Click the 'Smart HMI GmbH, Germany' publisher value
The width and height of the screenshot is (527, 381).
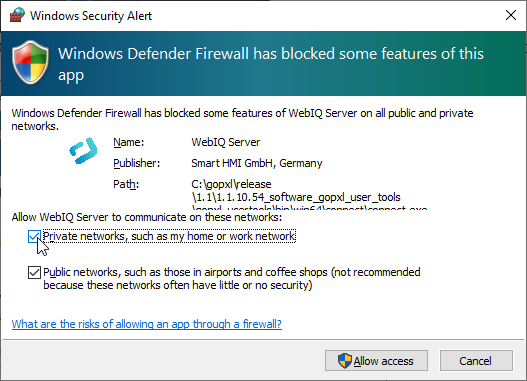click(257, 163)
